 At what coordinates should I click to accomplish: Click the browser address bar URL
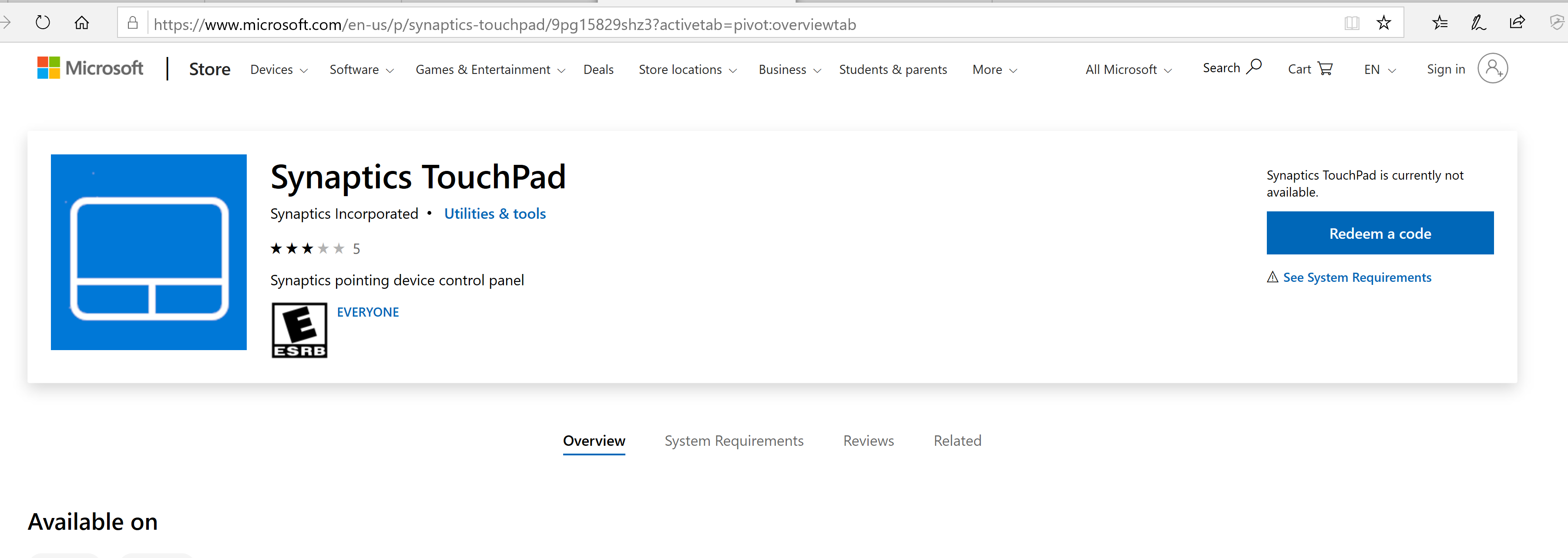point(505,24)
